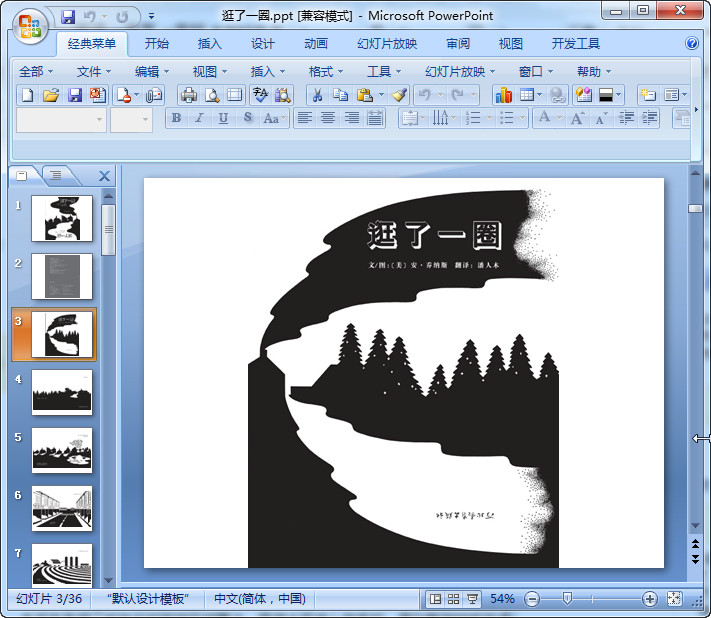Click the New blank presentation icon
This screenshot has height=618, width=711.
28,95
